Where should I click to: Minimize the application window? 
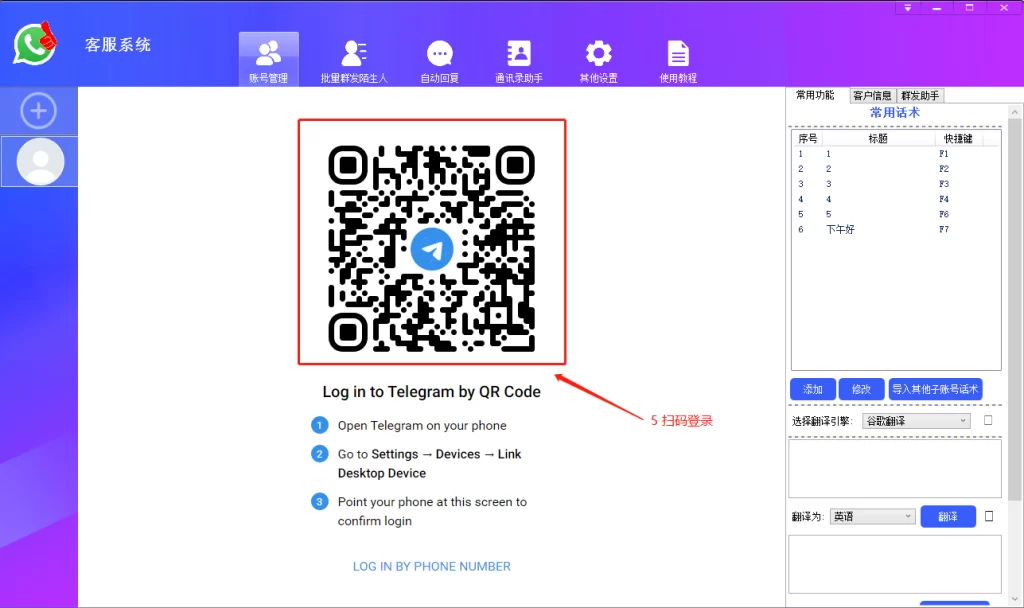pyautogui.click(x=936, y=8)
